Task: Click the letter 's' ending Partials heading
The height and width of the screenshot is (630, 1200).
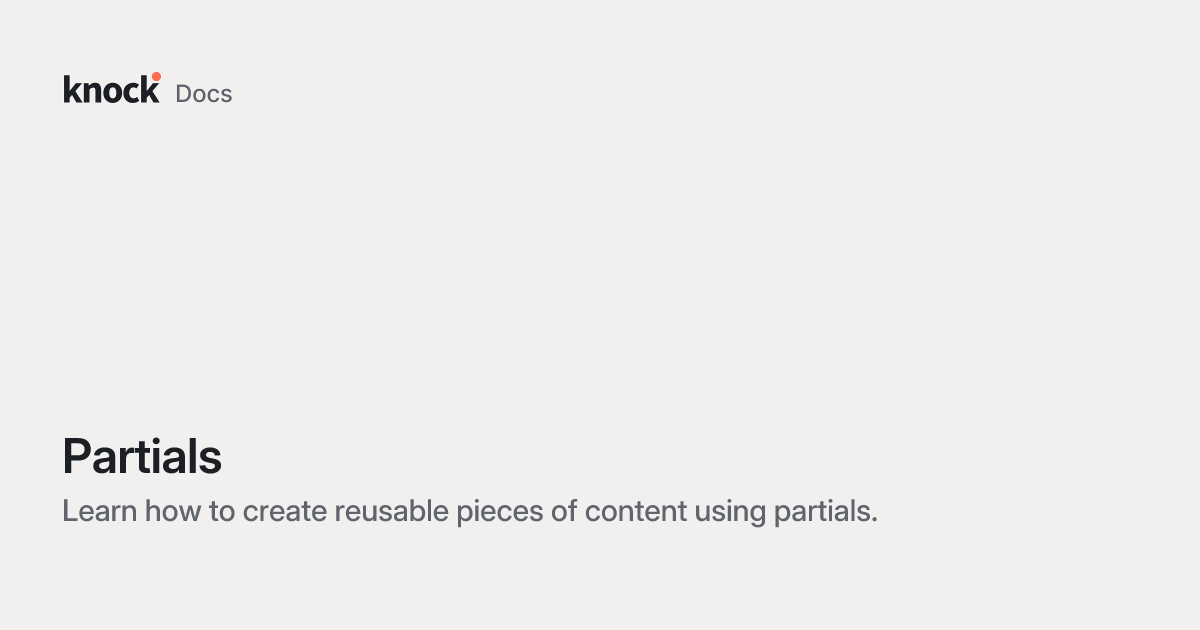Action: coord(211,462)
